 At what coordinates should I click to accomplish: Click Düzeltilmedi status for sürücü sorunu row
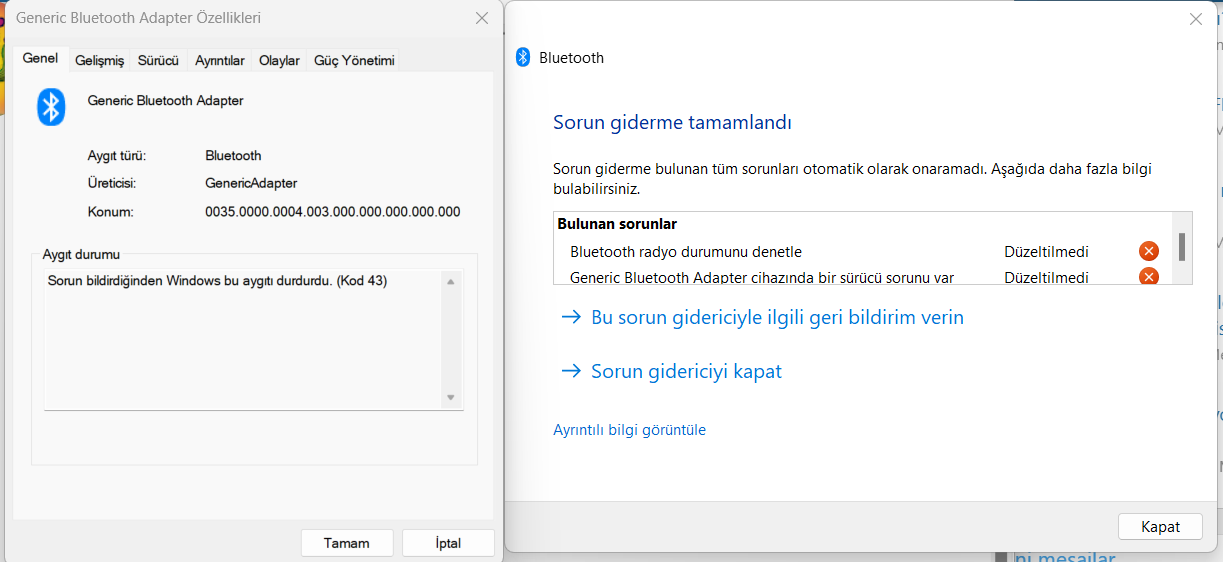click(x=1046, y=278)
